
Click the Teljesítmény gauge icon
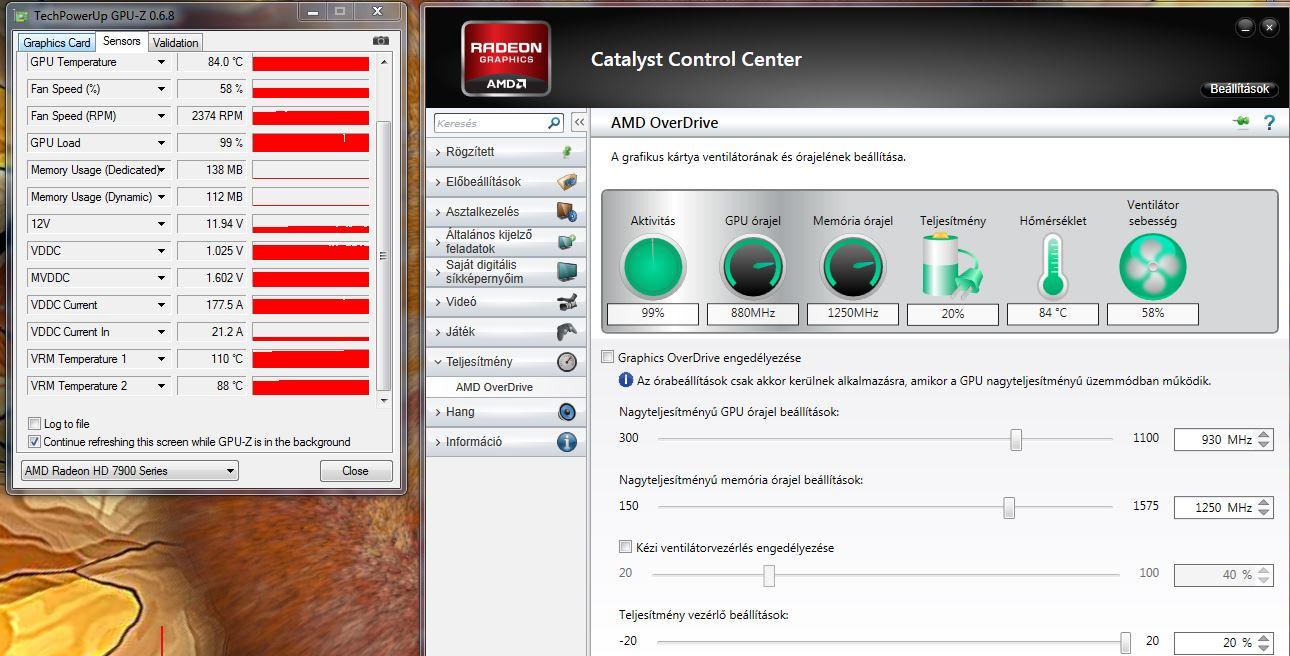pos(567,362)
